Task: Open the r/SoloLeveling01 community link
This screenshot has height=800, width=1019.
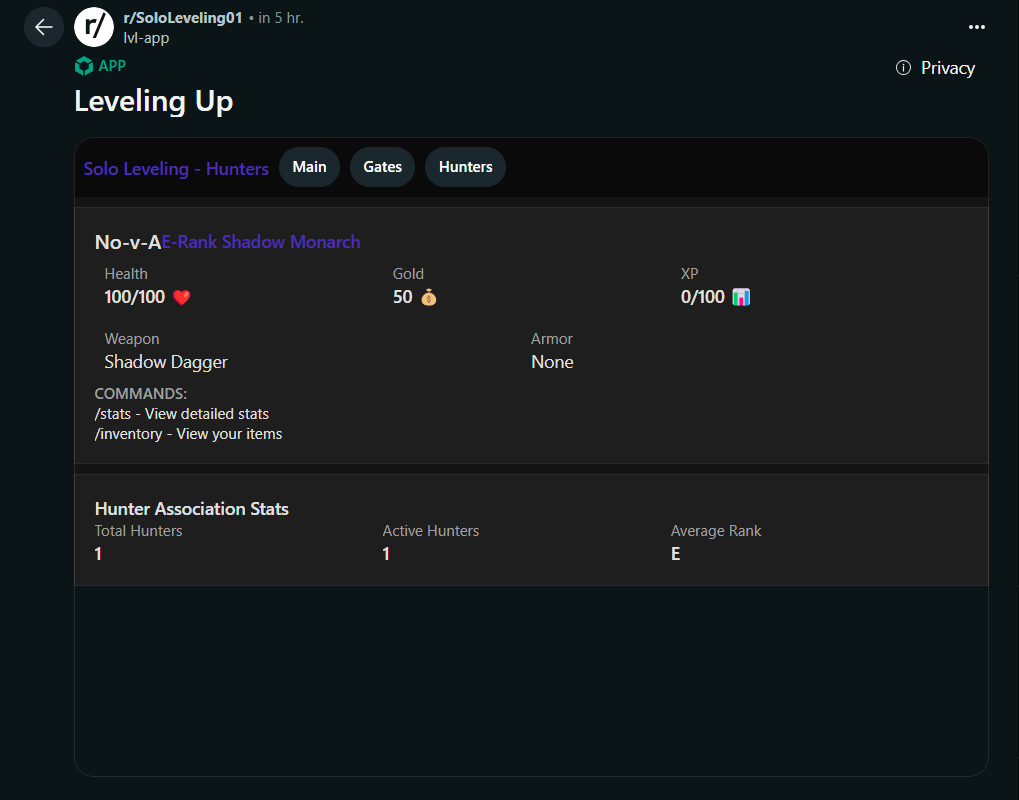Action: coord(183,18)
